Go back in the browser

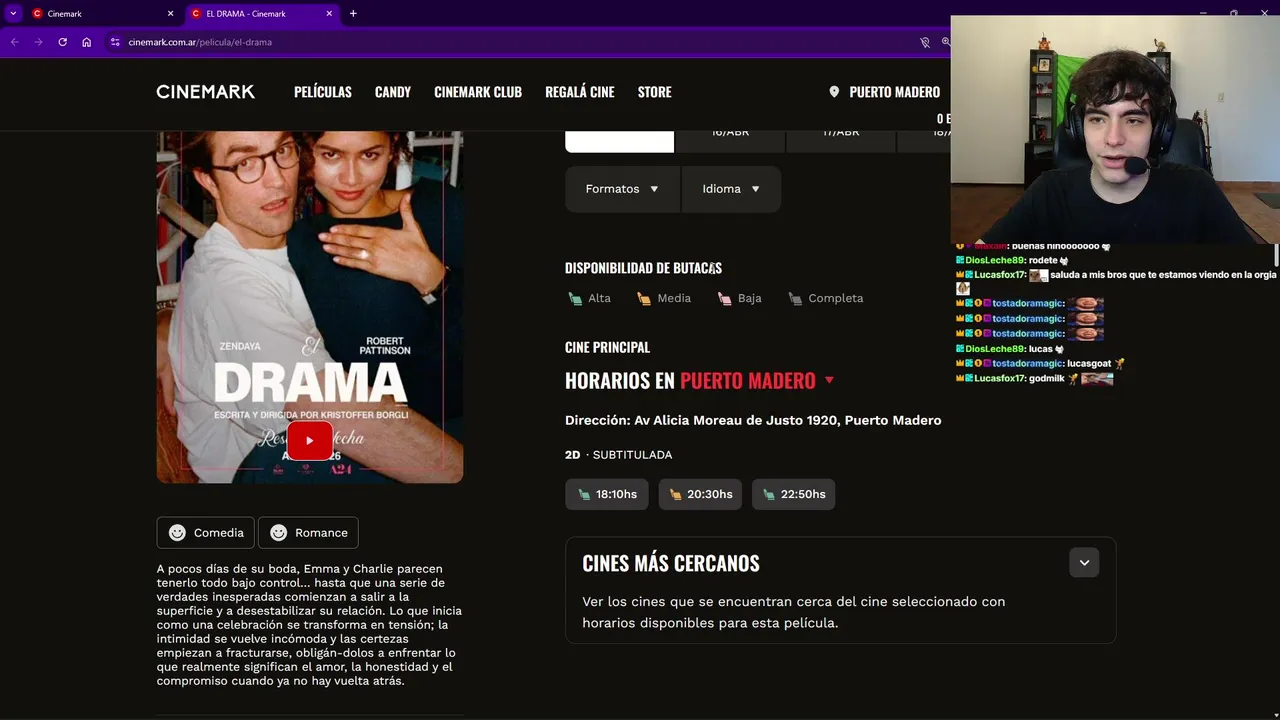(14, 42)
